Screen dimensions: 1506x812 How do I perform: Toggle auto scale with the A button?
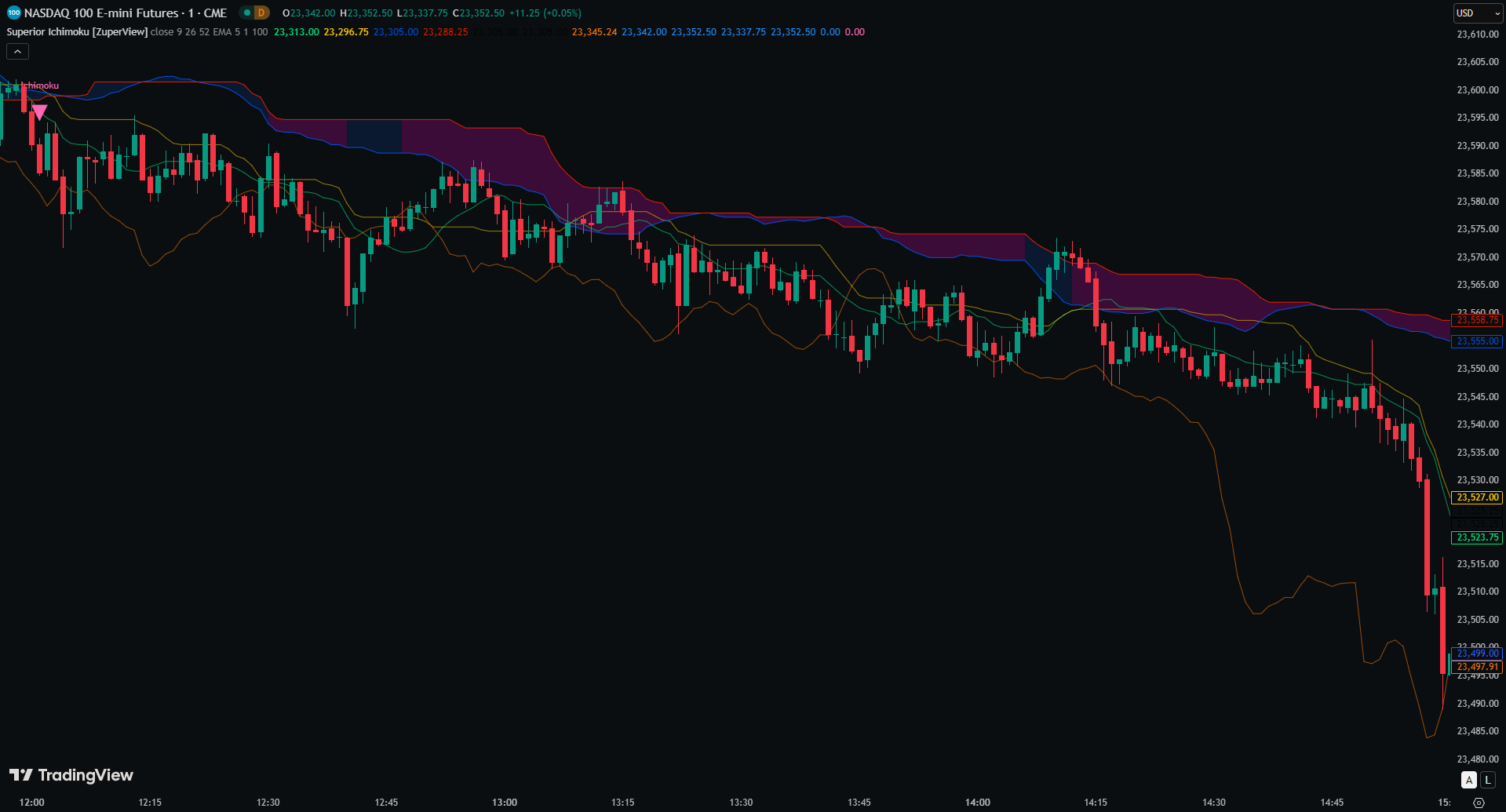click(1468, 780)
